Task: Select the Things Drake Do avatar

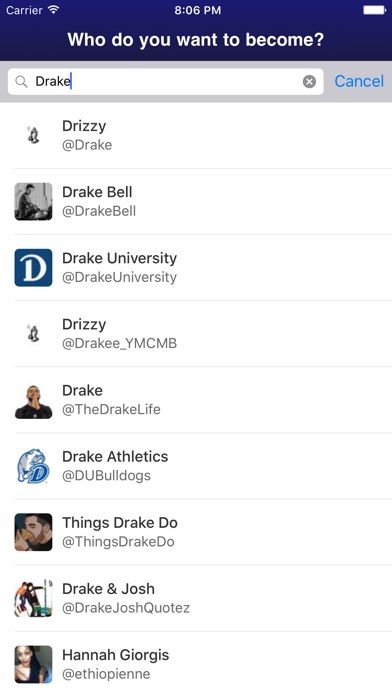Action: [x=33, y=532]
